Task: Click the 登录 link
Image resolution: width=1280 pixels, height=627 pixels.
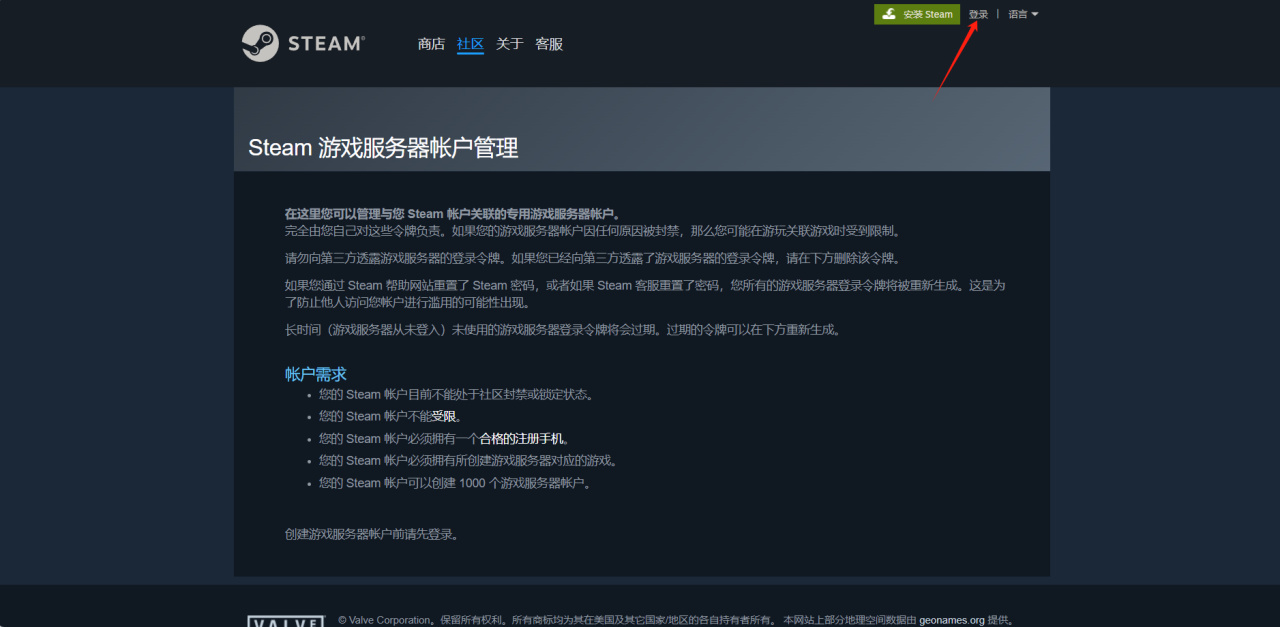Action: click(x=978, y=14)
